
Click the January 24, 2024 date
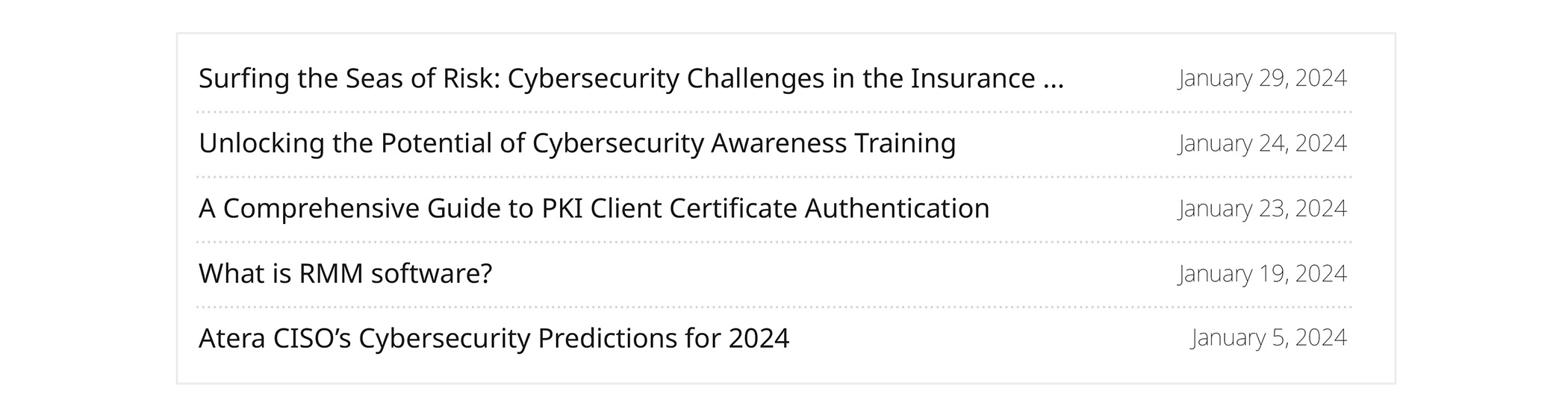(1262, 143)
